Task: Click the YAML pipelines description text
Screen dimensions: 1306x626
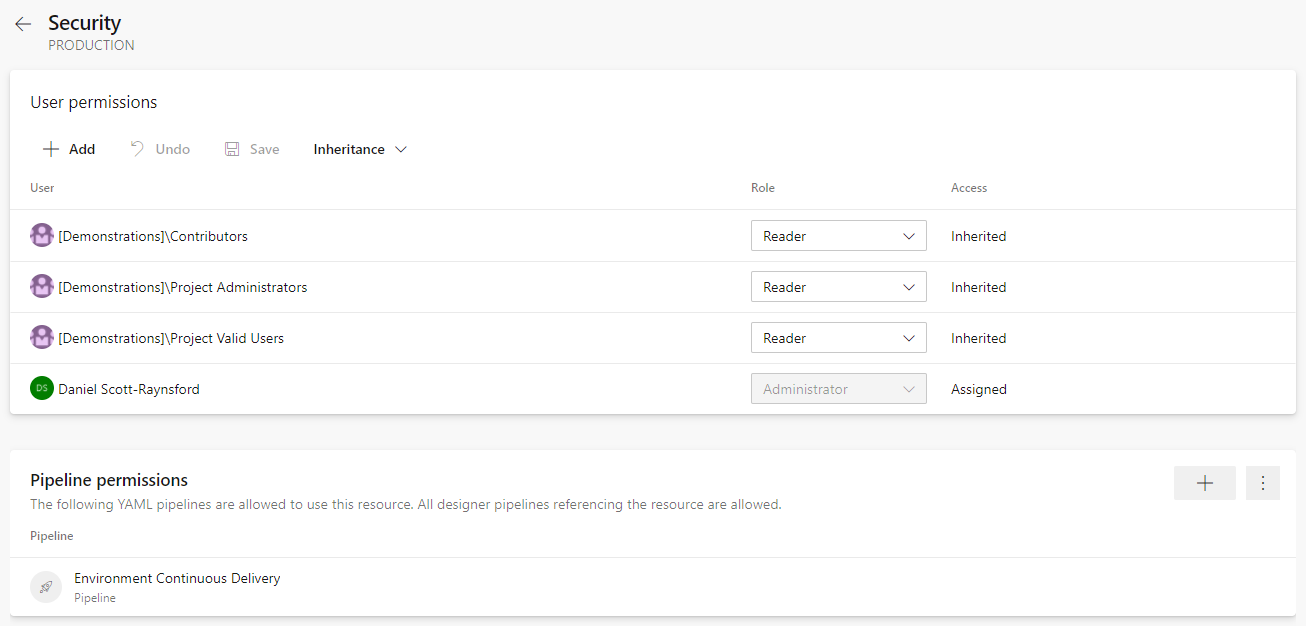Action: (406, 505)
